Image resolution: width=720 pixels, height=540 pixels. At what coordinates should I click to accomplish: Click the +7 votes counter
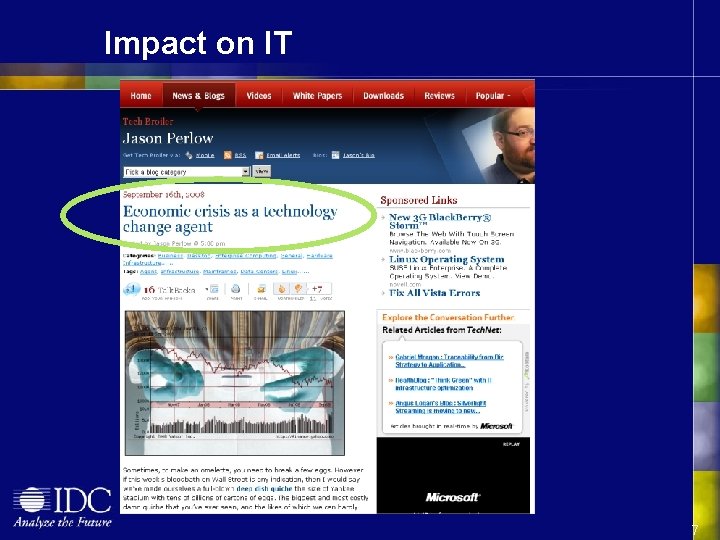point(317,289)
